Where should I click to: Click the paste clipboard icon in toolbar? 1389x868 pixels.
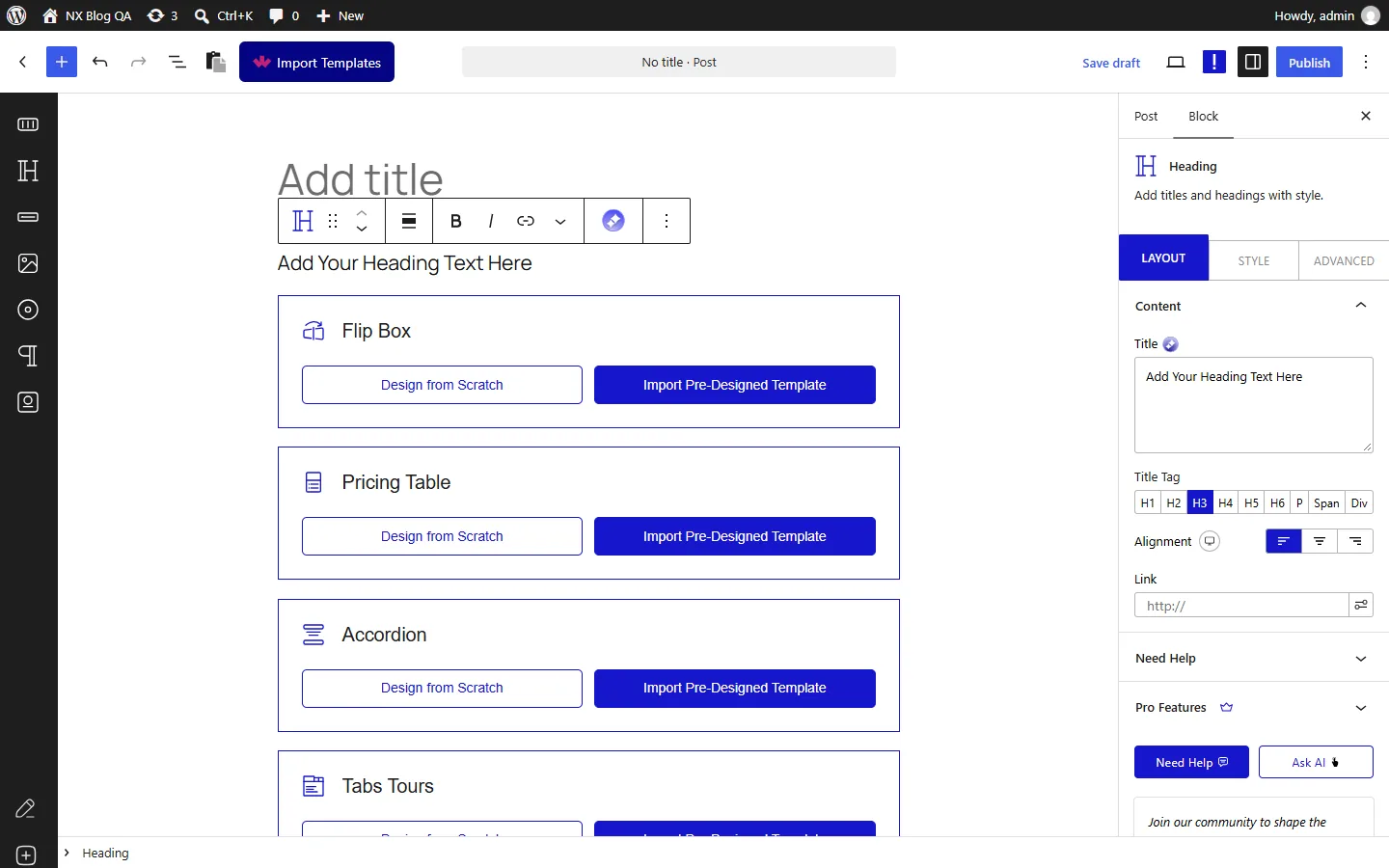coord(216,62)
